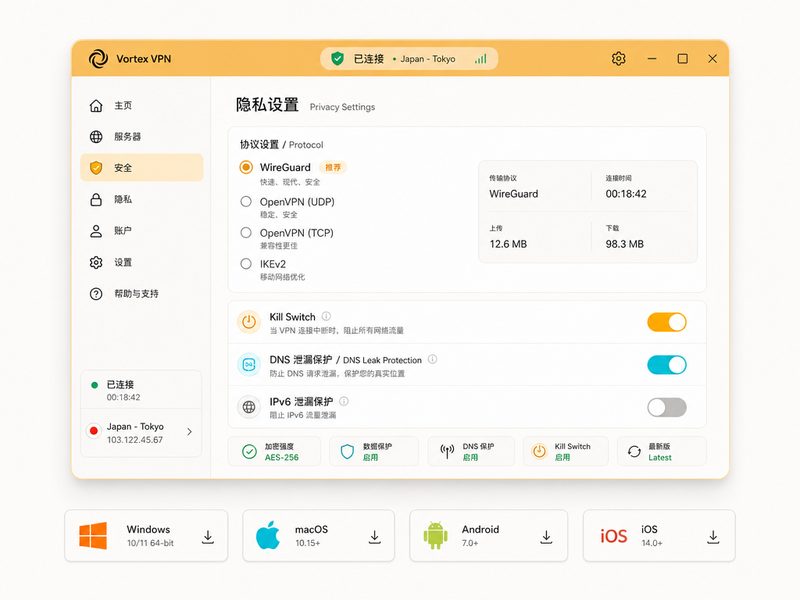Click the Apple macOS logo
This screenshot has height=600, width=800.
(x=268, y=535)
